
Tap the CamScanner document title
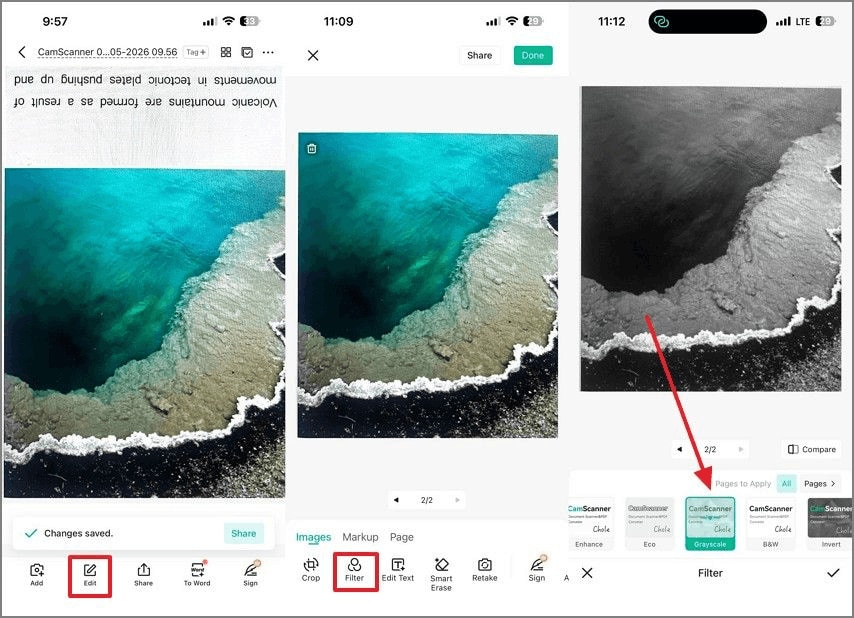[107, 52]
